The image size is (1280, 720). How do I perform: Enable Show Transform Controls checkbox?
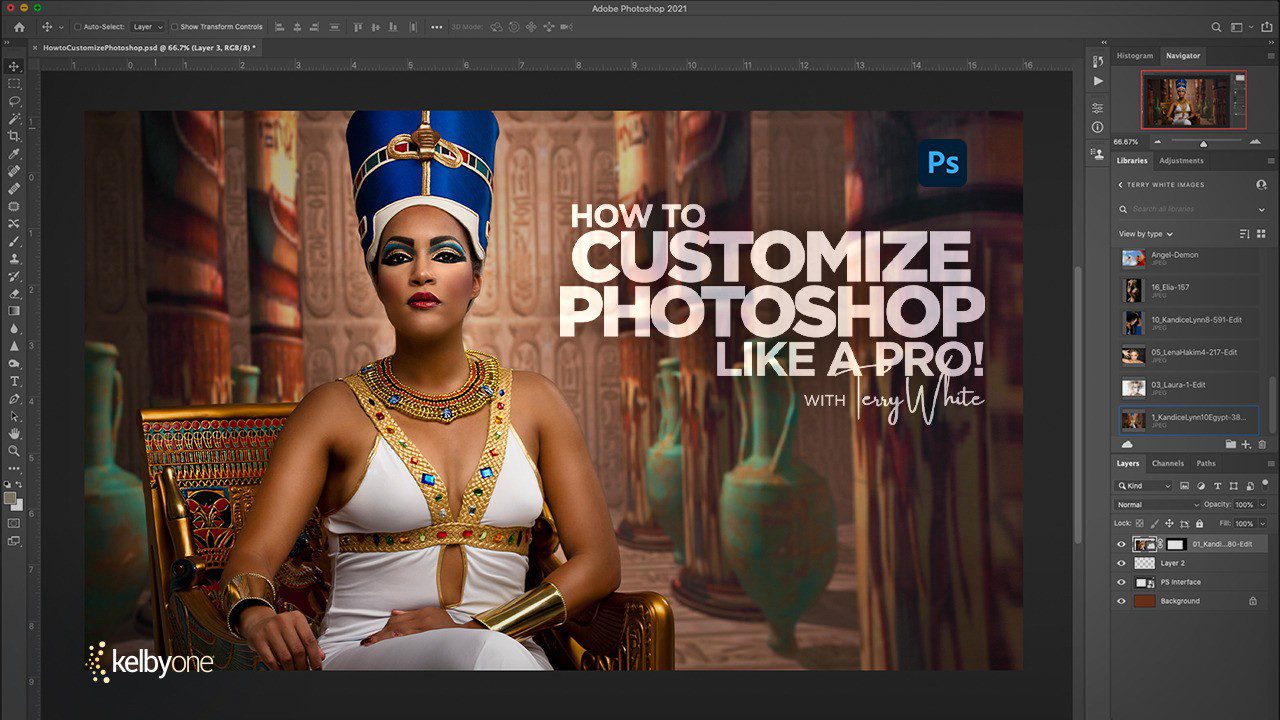point(175,27)
